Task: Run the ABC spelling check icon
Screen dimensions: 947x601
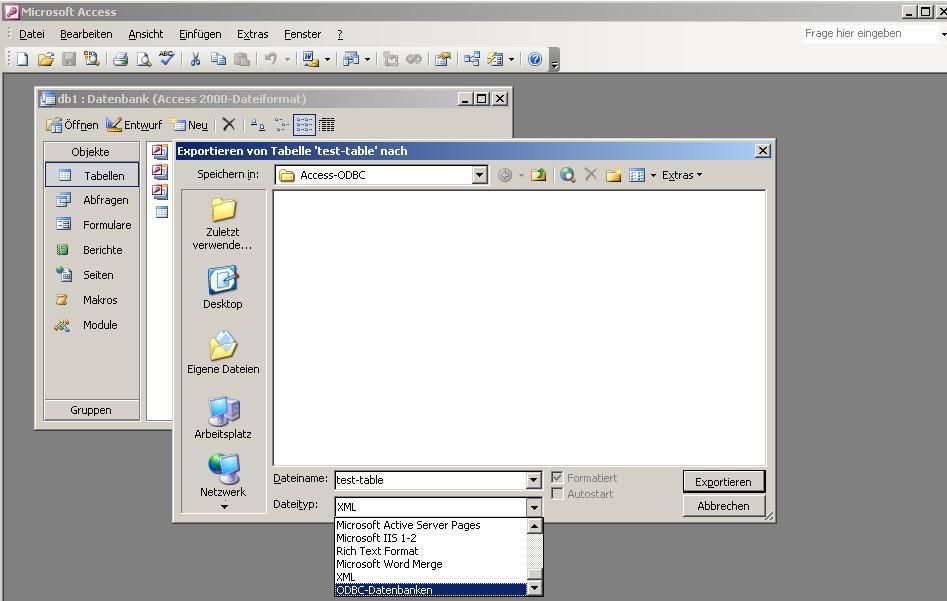Action: [x=167, y=59]
